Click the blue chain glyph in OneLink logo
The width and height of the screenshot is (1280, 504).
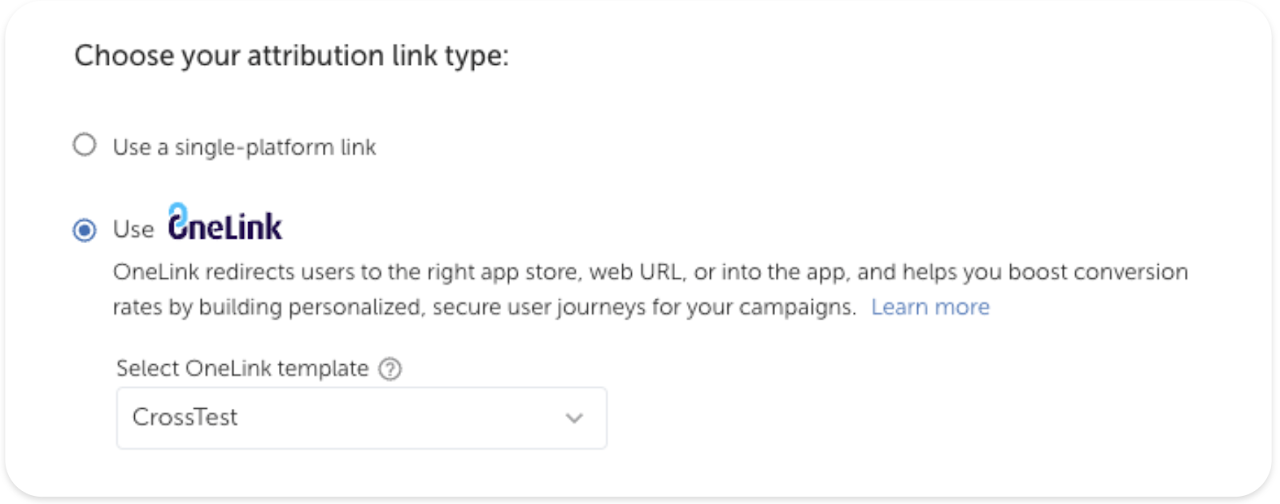[x=178, y=212]
